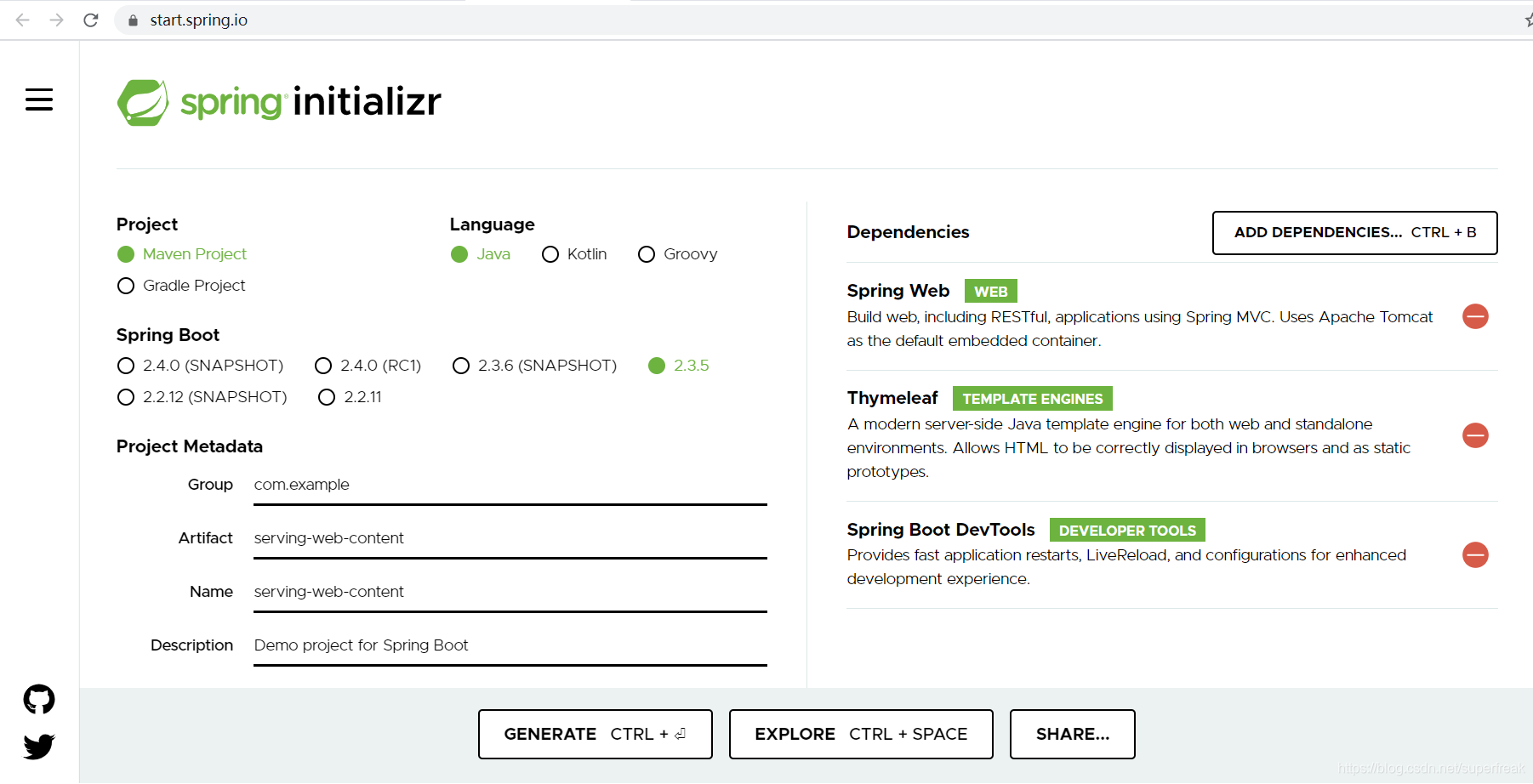Choose Java as the language

(x=481, y=254)
